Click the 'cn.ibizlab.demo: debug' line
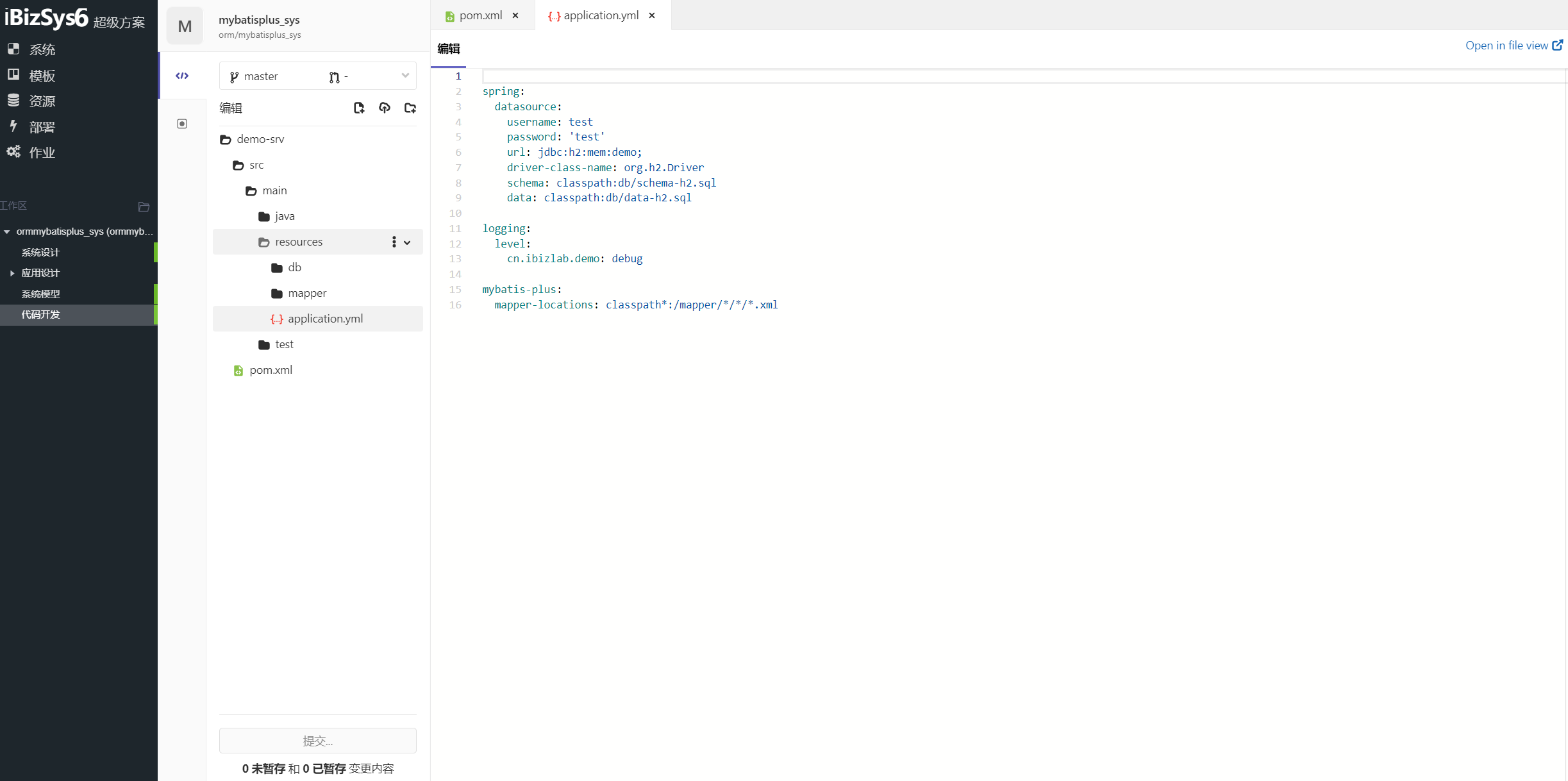The height and width of the screenshot is (781, 1568). 574,259
